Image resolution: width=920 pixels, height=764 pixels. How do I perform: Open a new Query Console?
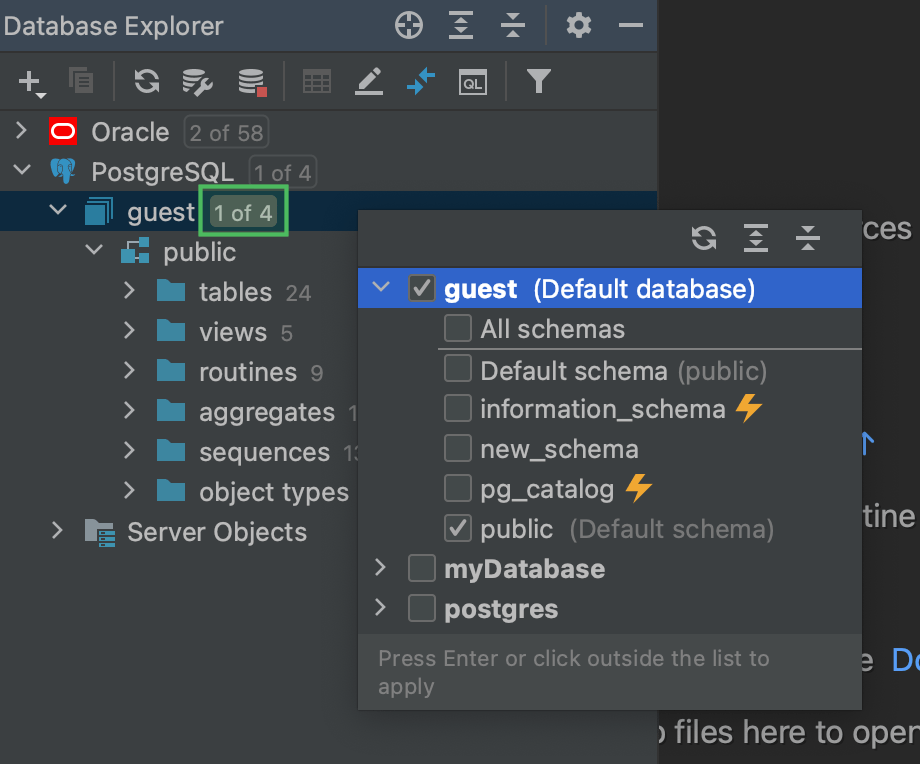coord(472,81)
